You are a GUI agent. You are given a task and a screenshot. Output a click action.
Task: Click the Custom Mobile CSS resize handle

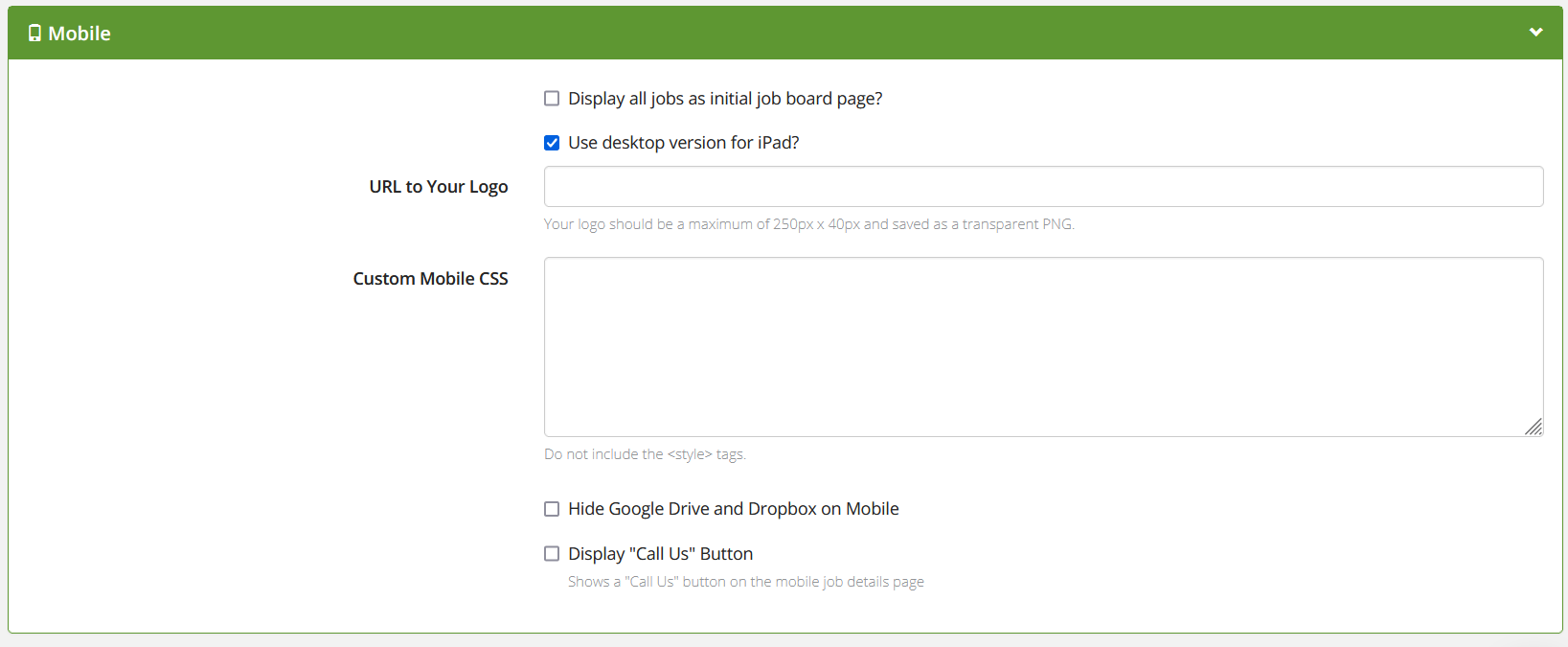click(1534, 427)
